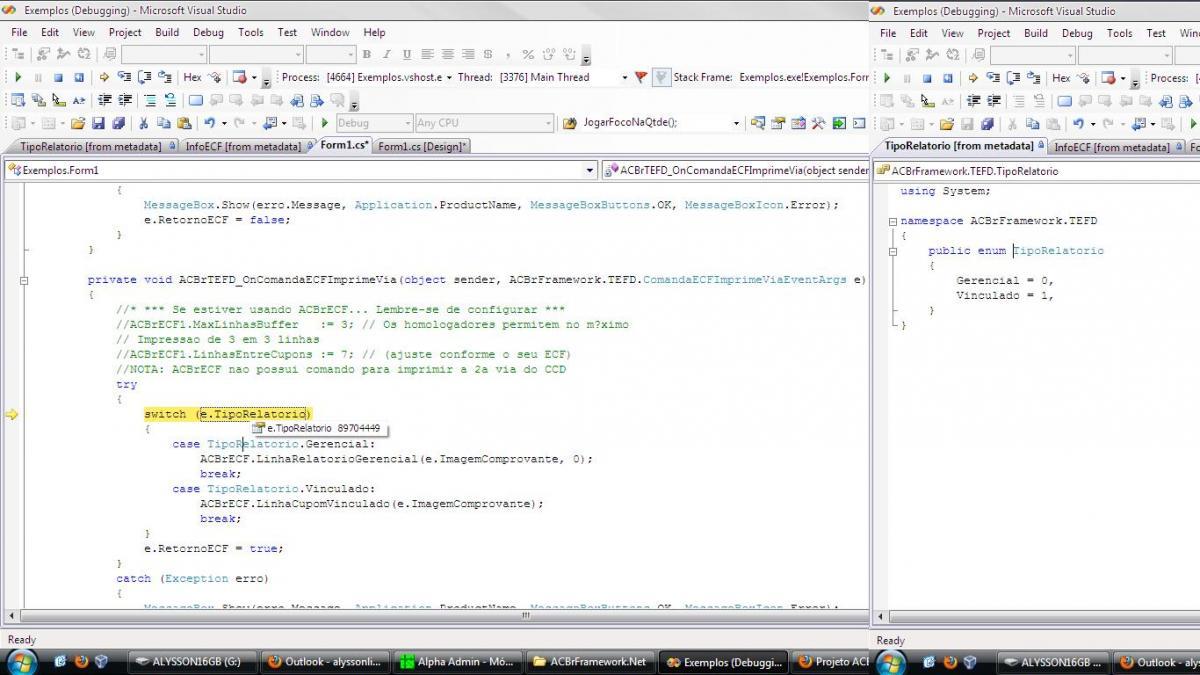Click the Show Next Statement yellow arrow
The height and width of the screenshot is (675, 1200).
click(x=104, y=77)
